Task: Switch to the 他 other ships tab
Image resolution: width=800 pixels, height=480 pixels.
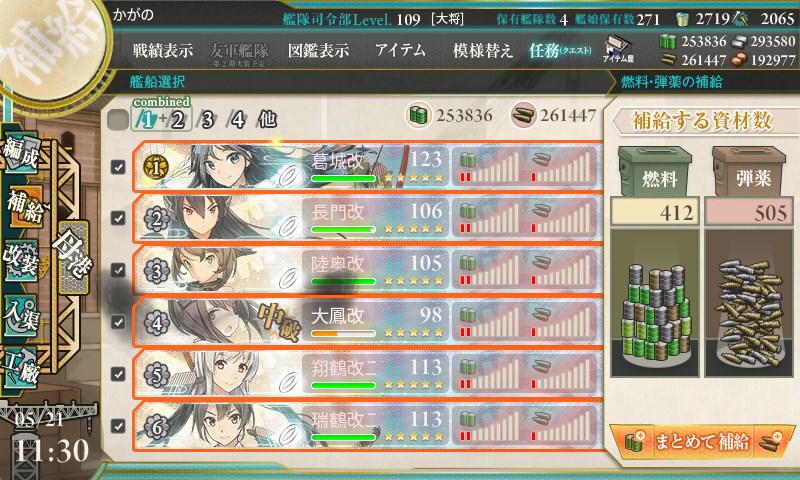Action: click(267, 120)
